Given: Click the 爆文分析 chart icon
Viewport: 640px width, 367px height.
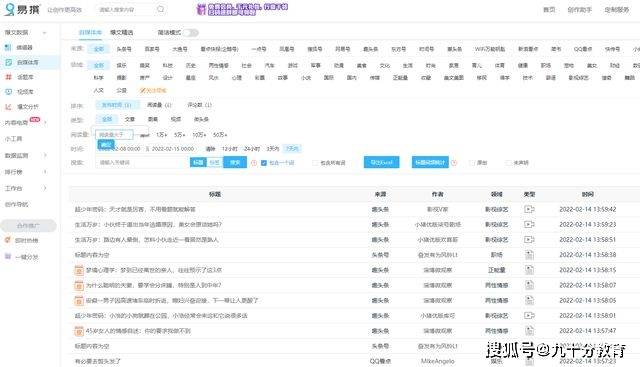Looking at the screenshot, I should coord(8,107).
